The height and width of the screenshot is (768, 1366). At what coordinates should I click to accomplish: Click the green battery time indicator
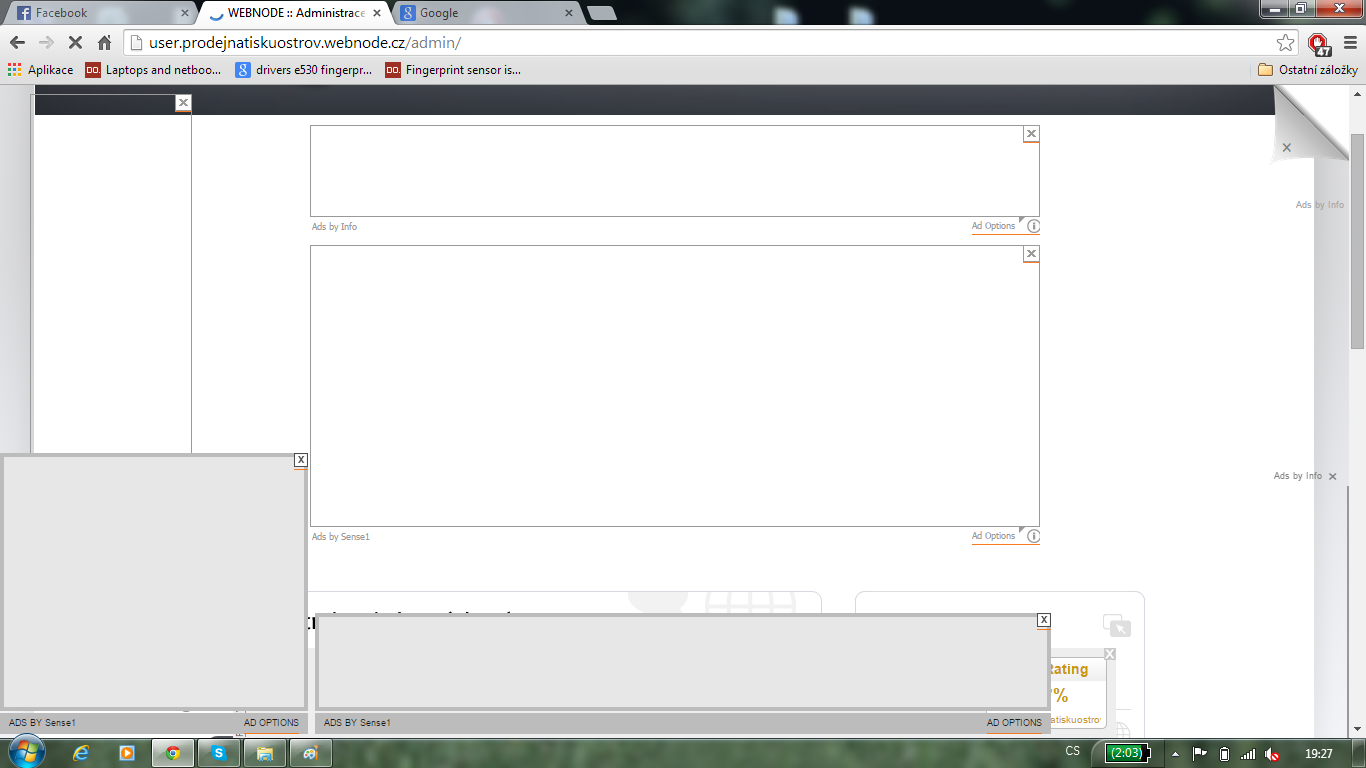tap(1128, 753)
